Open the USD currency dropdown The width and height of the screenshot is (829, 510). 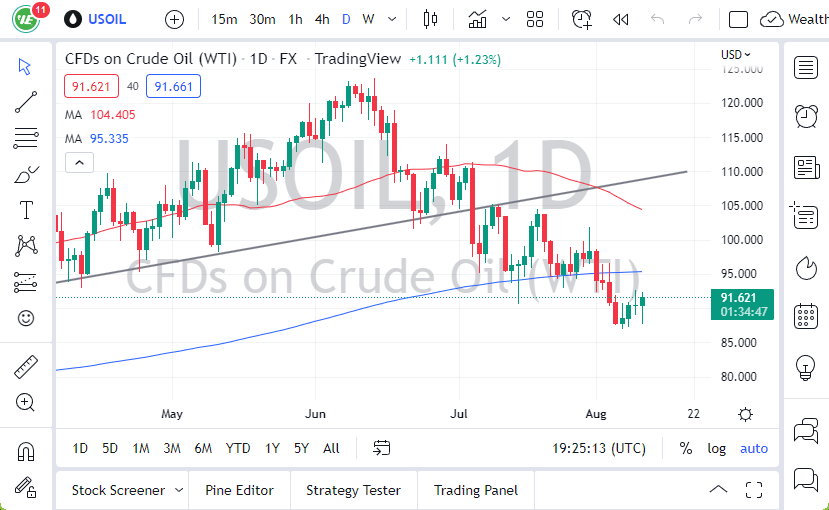(736, 55)
